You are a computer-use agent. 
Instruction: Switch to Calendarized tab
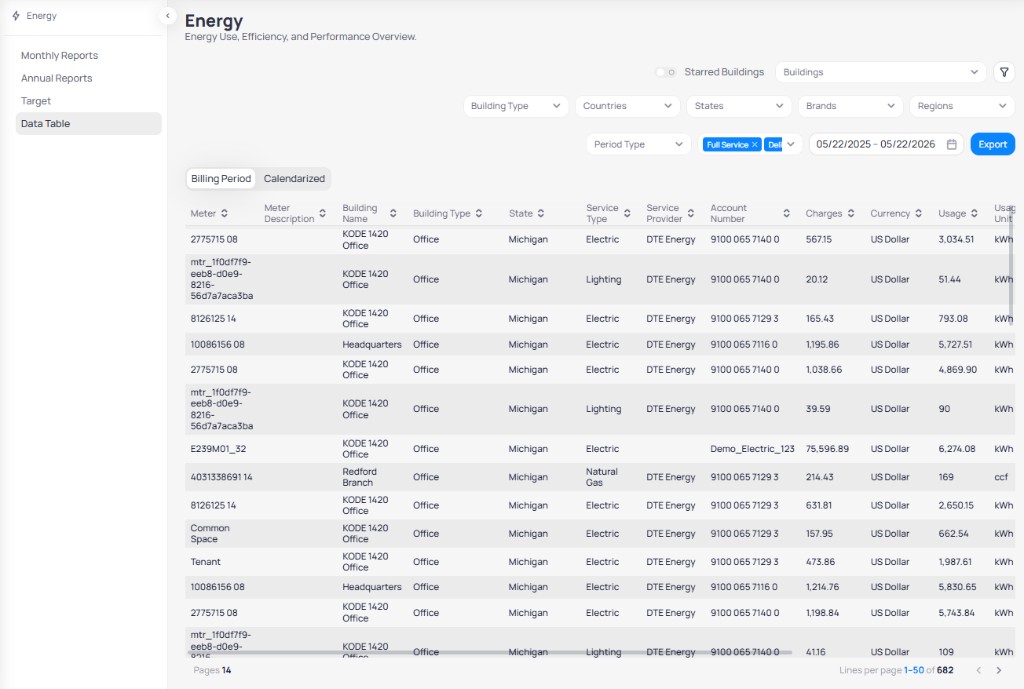coord(294,178)
